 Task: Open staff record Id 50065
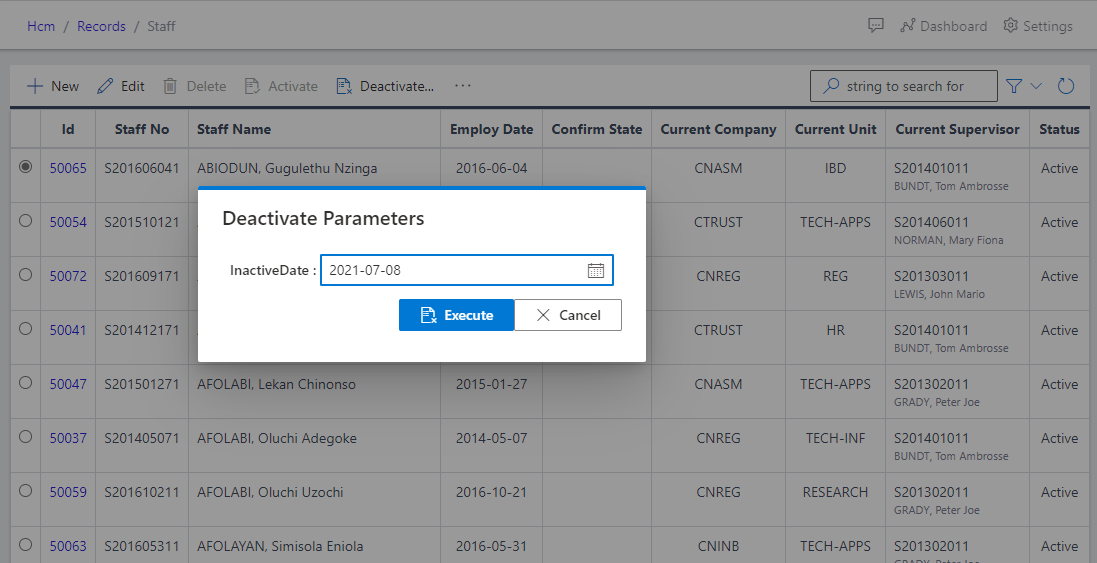[68, 169]
